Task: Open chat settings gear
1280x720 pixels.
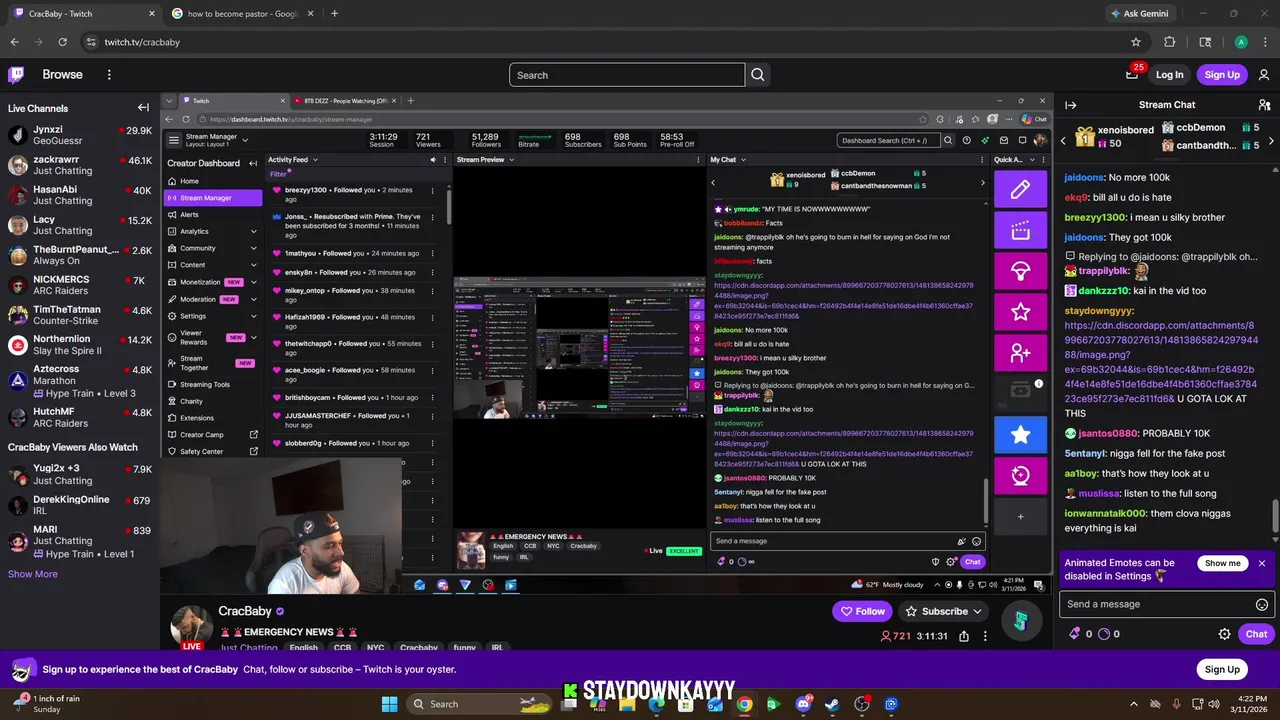Action: 1224,634
